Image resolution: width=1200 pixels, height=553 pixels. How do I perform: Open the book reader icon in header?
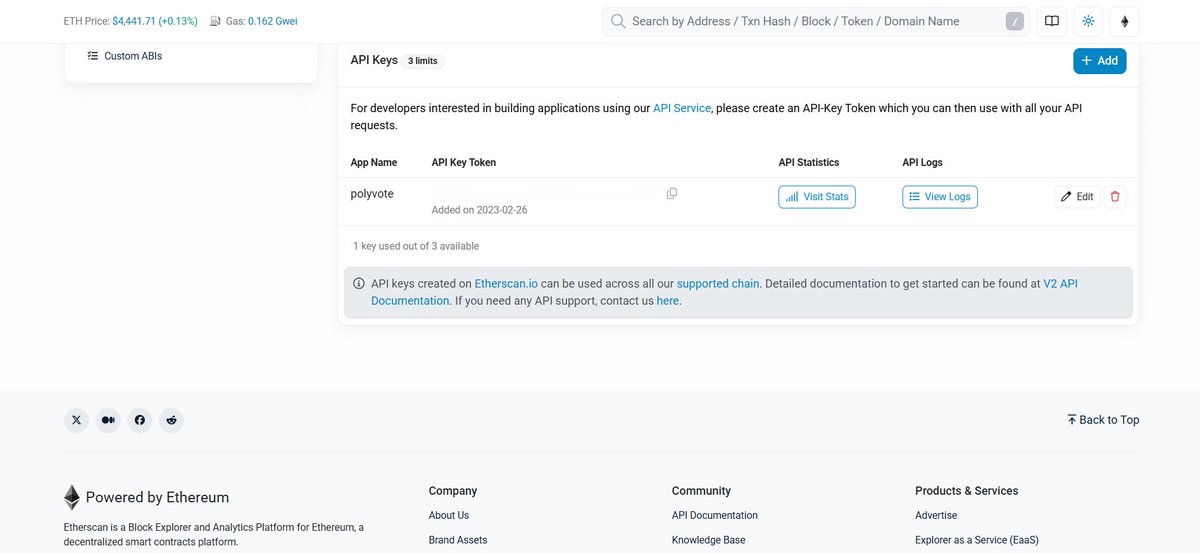[1051, 21]
